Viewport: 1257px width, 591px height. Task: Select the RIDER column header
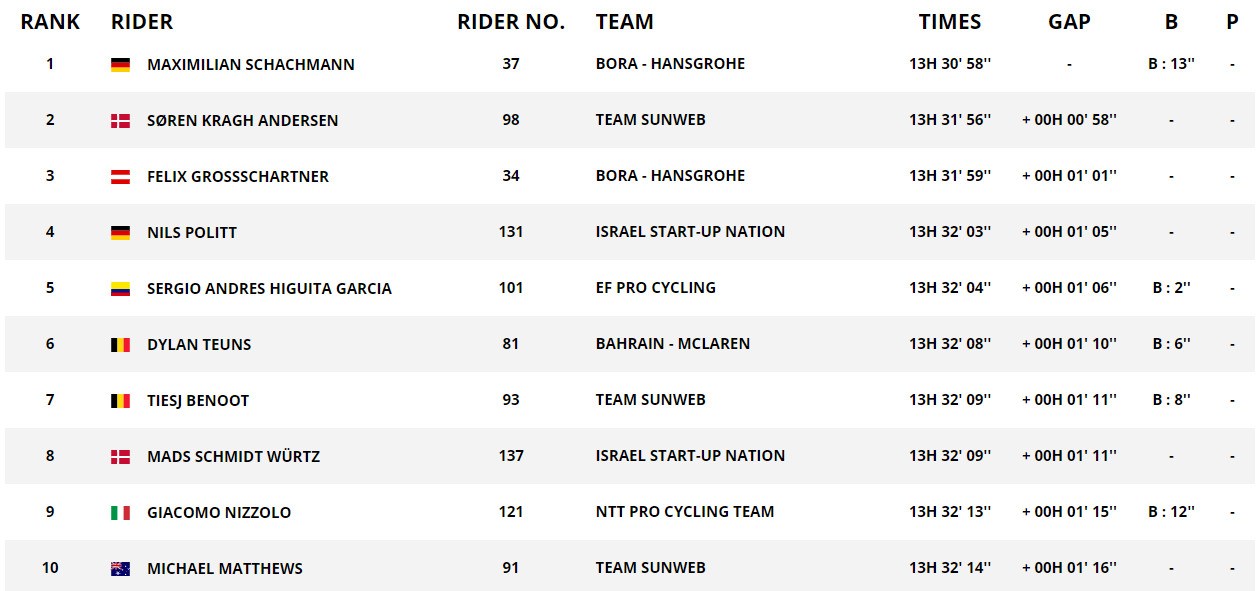(x=142, y=22)
